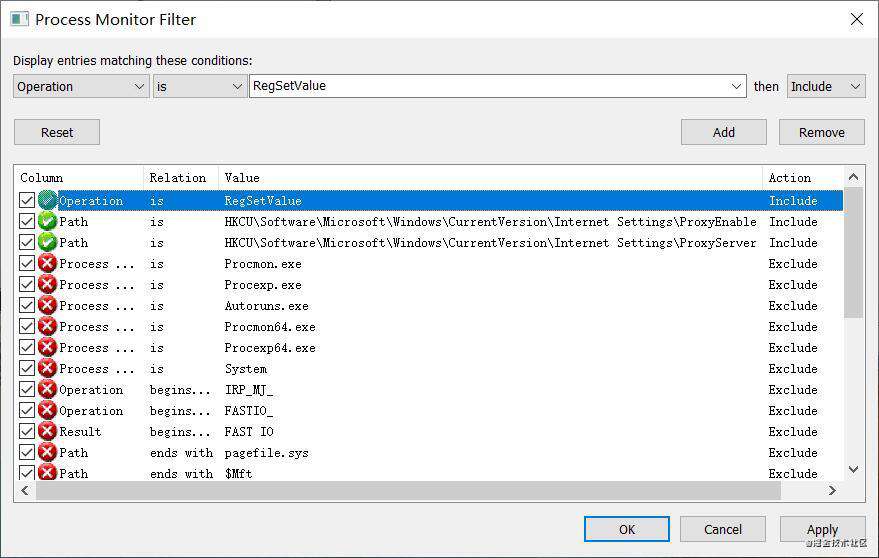Click the Apply button
Screen dimensions: 879x558
coord(822,529)
